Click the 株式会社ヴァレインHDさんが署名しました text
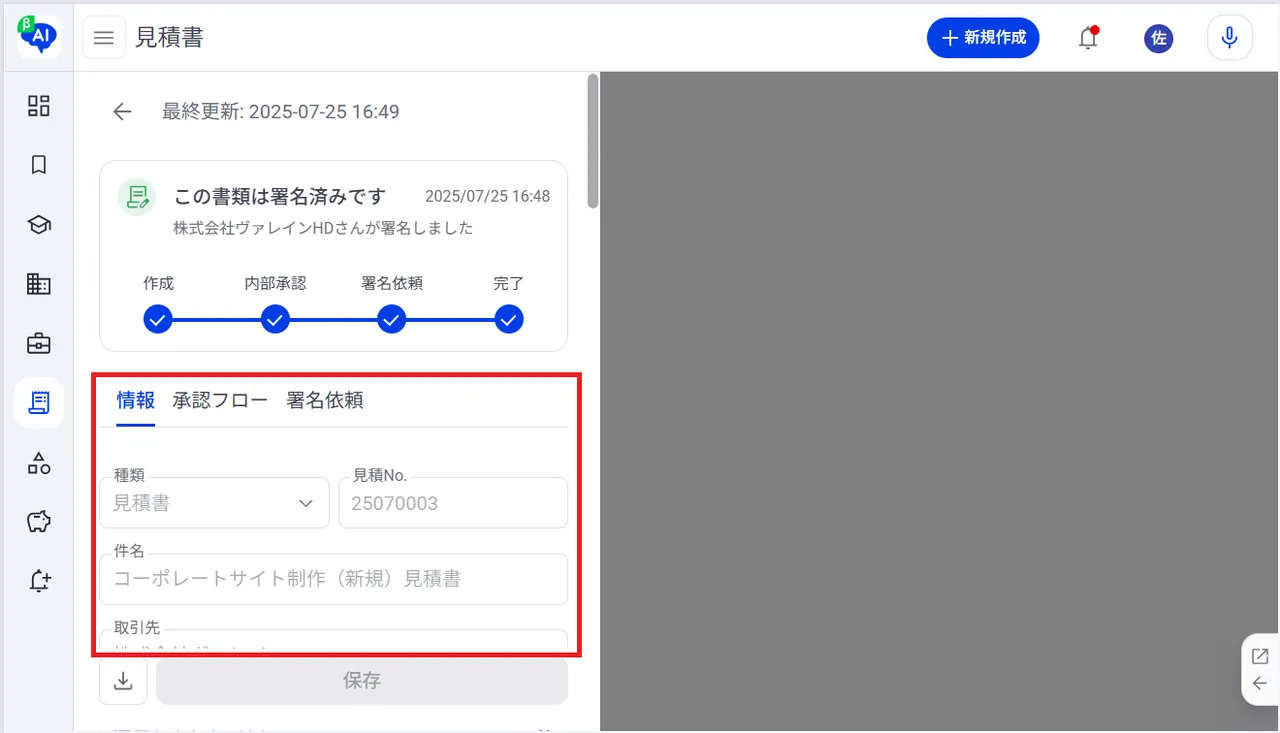 (323, 228)
